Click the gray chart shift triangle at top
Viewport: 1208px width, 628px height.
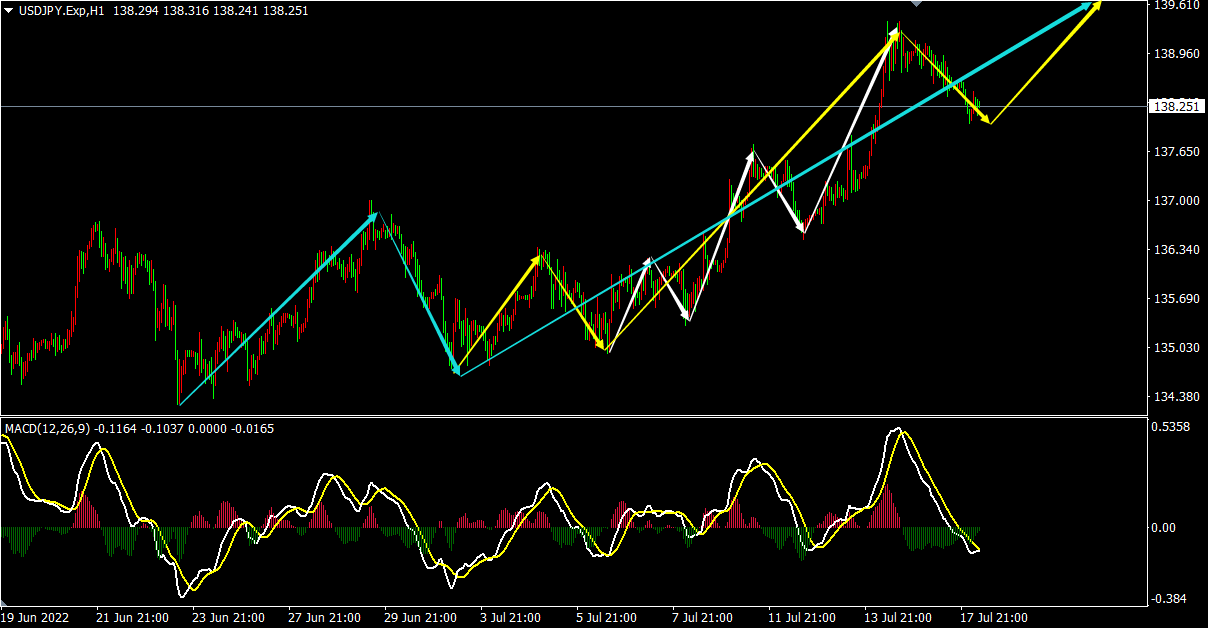[916, 4]
